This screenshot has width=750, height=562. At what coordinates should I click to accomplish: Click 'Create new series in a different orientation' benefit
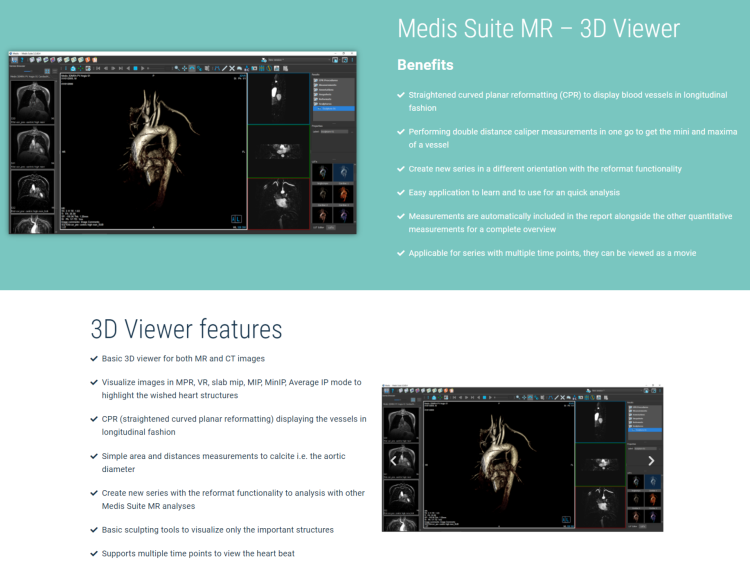(x=545, y=169)
